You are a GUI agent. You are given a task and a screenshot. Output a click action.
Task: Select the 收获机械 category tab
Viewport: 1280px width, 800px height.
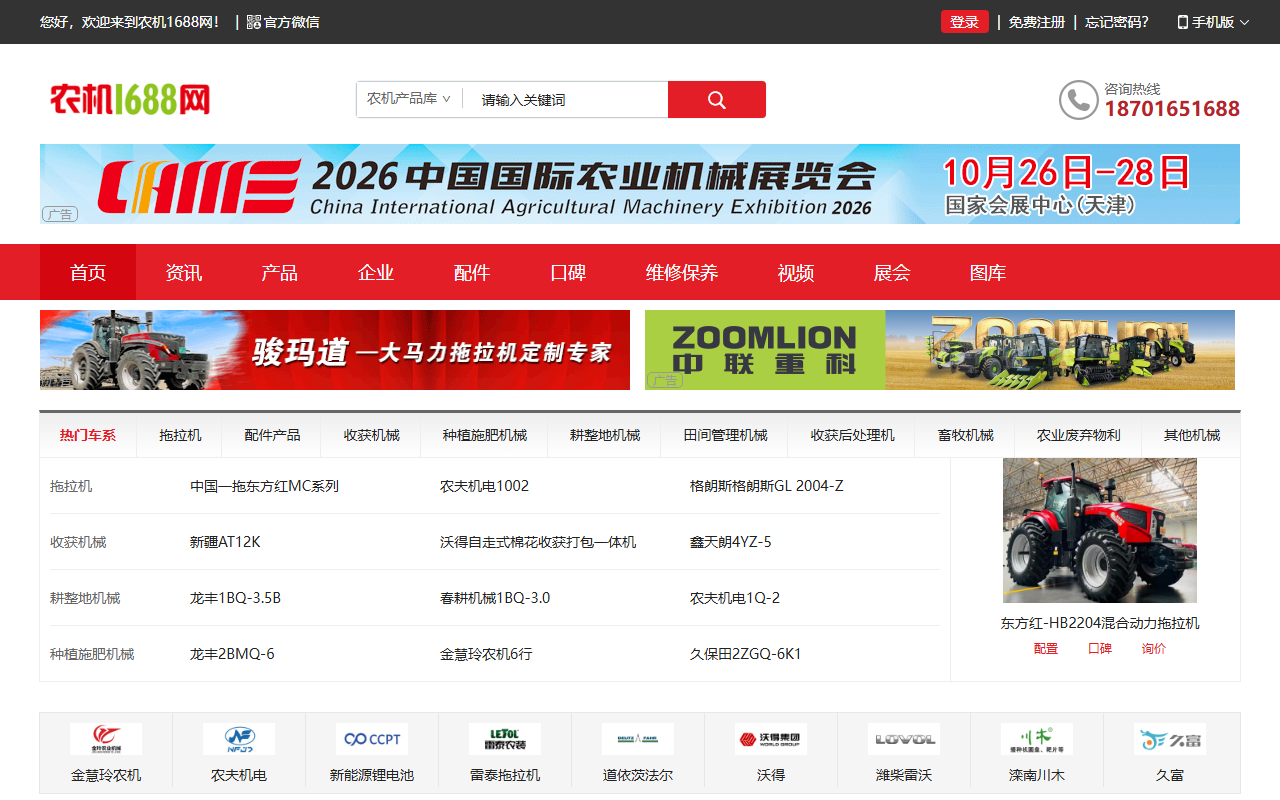tap(372, 435)
